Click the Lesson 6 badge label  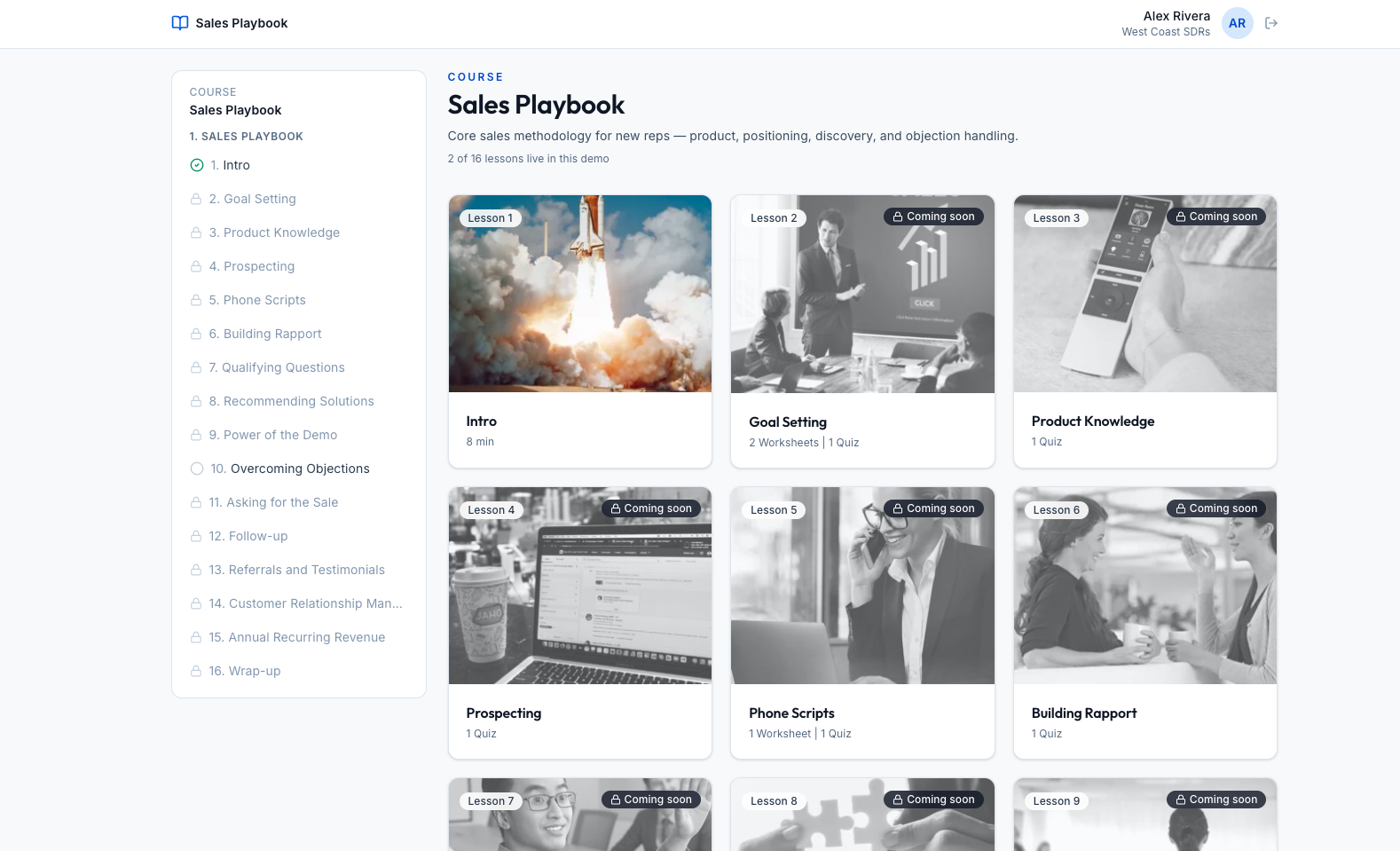[x=1057, y=510]
